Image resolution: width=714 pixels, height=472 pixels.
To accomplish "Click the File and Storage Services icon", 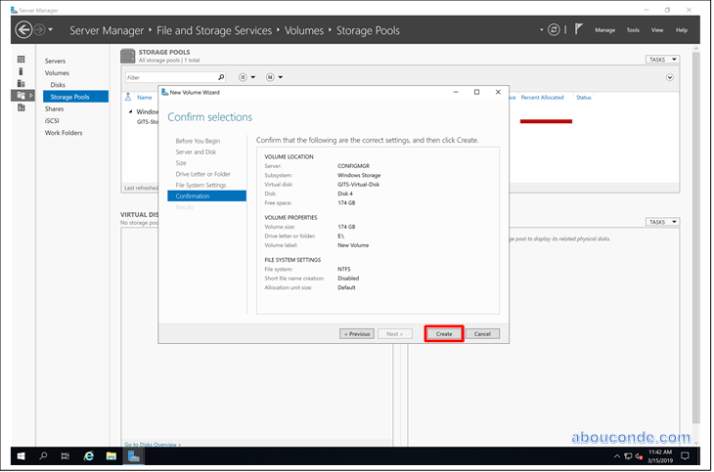I will click(21, 96).
